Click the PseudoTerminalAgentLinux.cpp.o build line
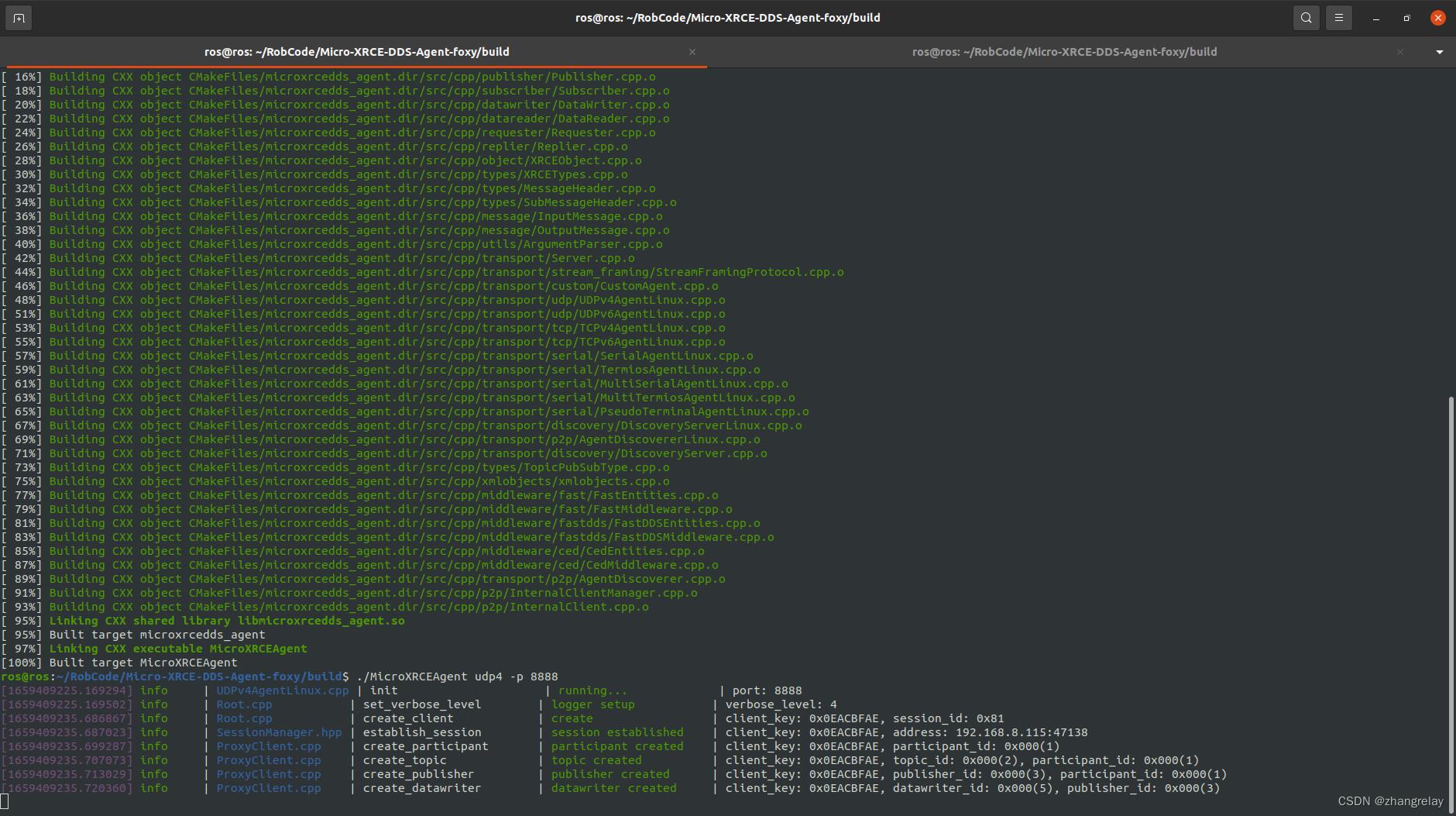The width and height of the screenshot is (1456, 816). click(405, 411)
